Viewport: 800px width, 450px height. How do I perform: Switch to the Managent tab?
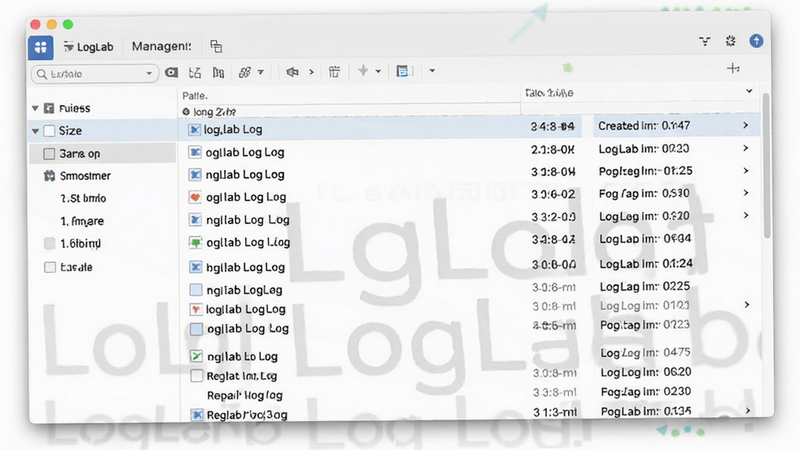[x=161, y=46]
